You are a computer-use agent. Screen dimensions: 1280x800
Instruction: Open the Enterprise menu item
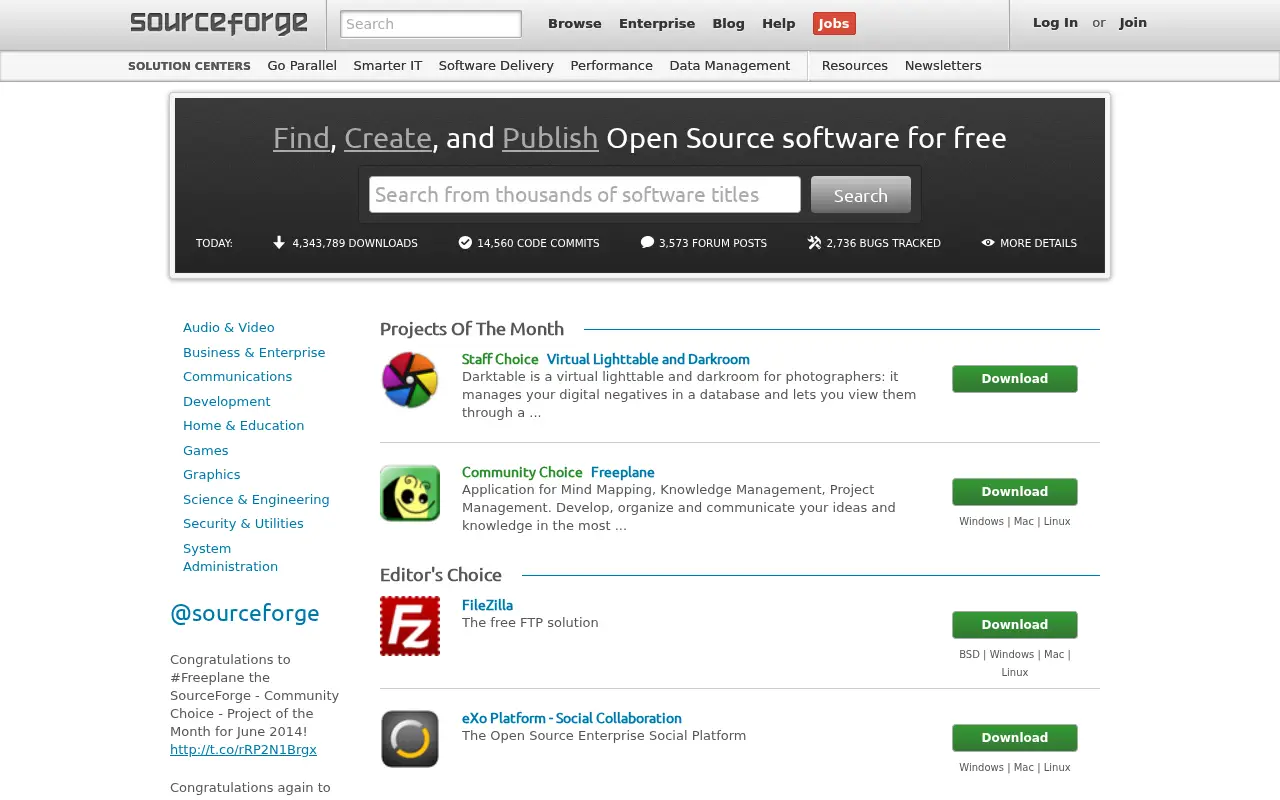click(657, 23)
